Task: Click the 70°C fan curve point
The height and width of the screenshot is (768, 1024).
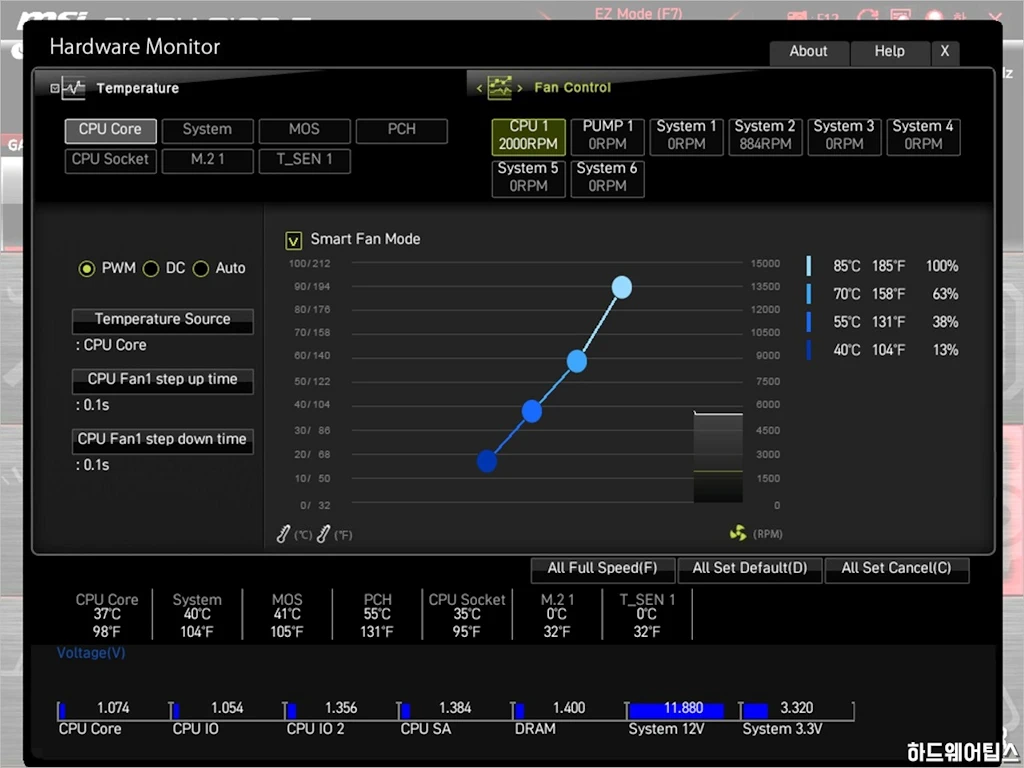Action: (x=577, y=360)
